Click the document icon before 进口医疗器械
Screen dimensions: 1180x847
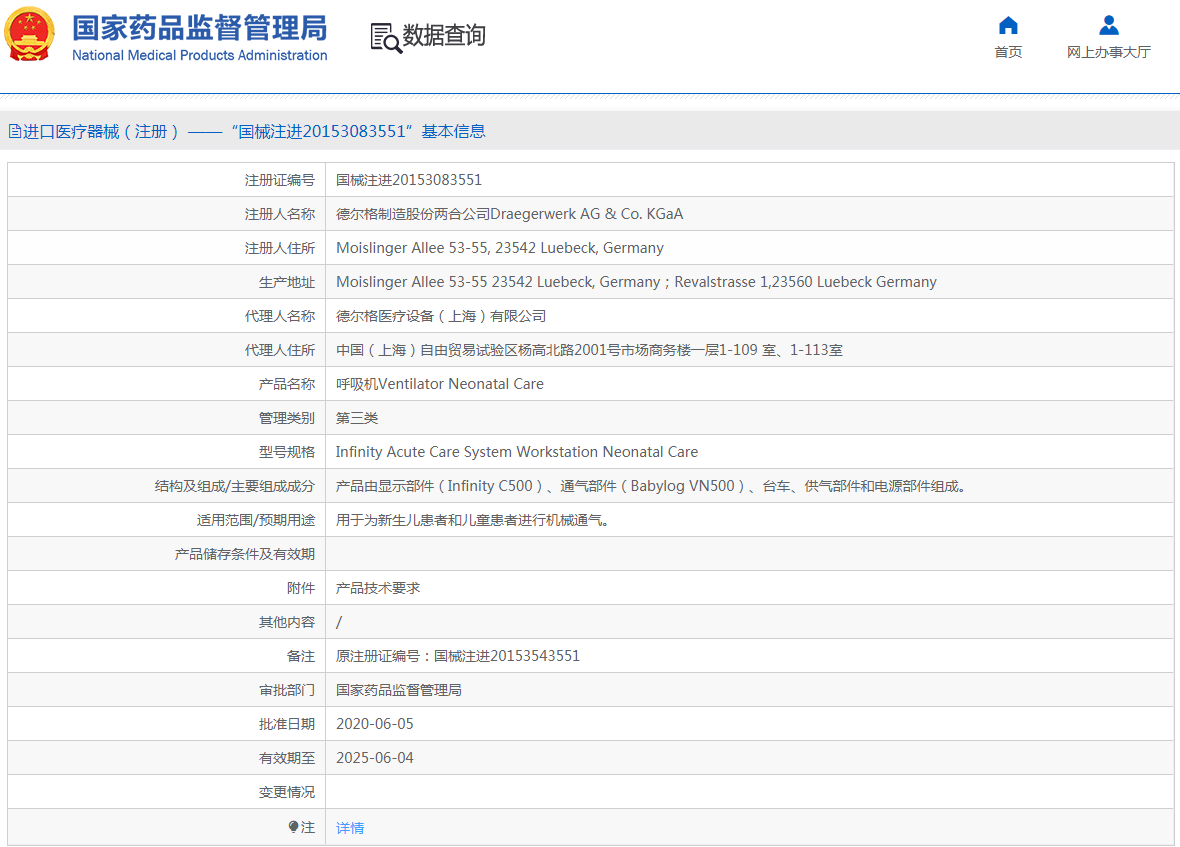(x=14, y=131)
